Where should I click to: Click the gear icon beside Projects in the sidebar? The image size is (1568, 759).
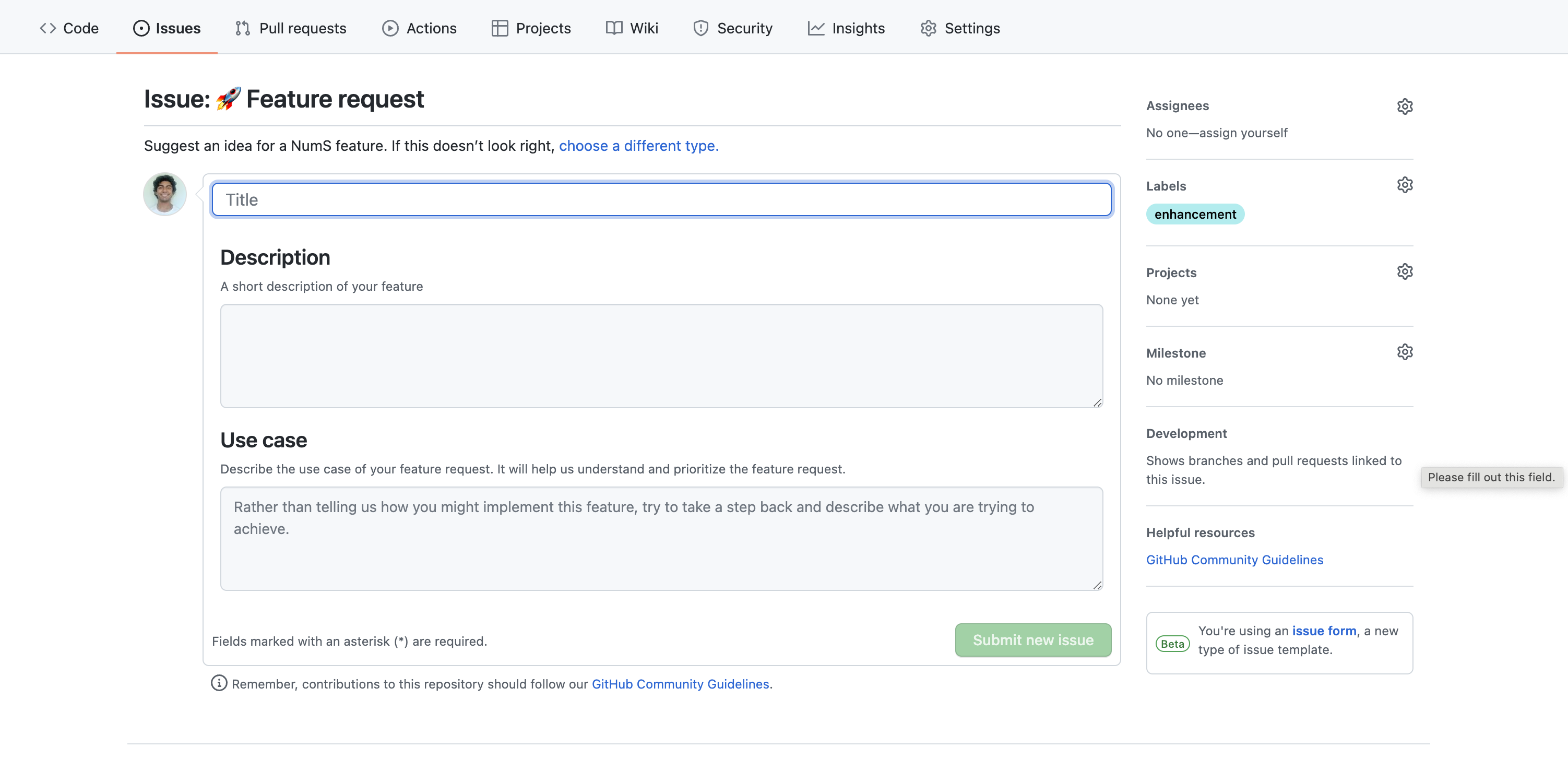(x=1404, y=271)
